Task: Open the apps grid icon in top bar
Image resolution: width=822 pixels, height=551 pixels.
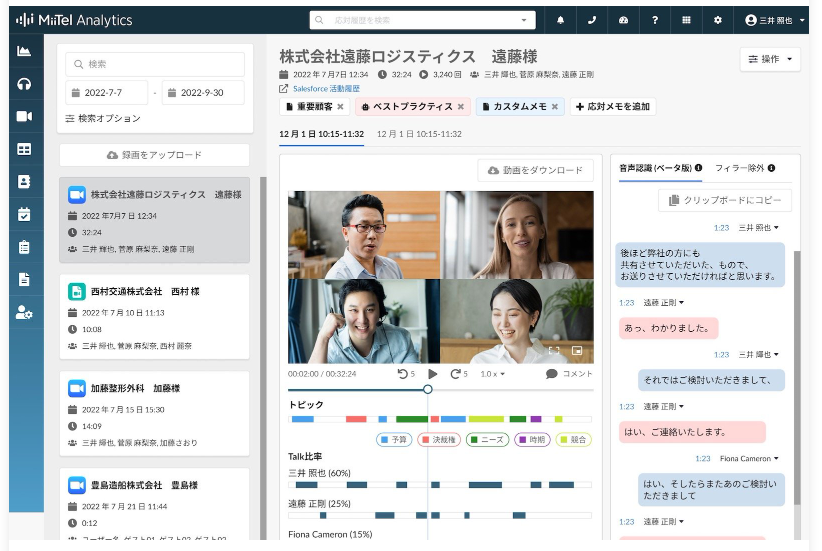Action: [686, 20]
